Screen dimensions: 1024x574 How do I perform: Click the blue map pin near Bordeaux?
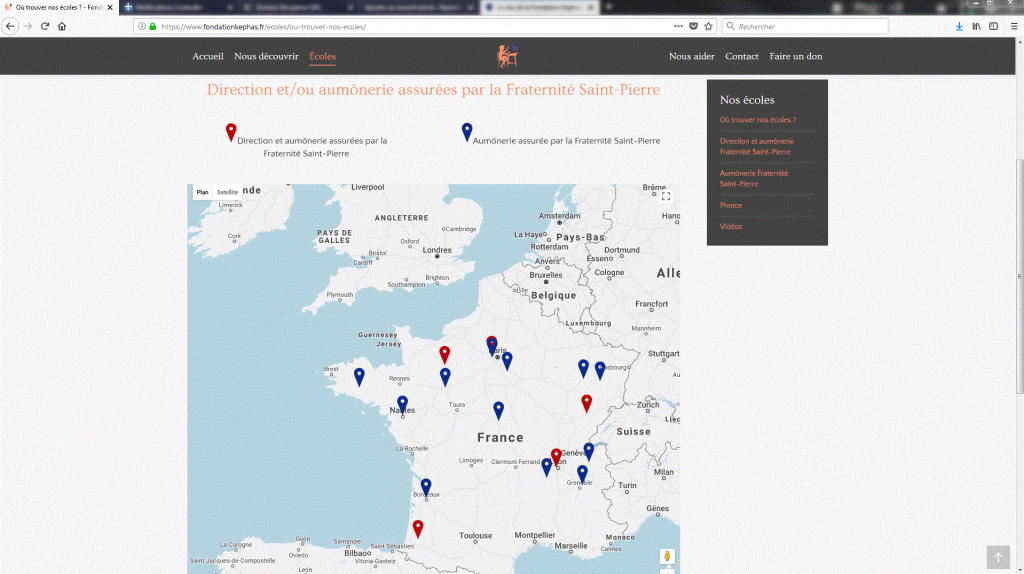click(x=426, y=487)
